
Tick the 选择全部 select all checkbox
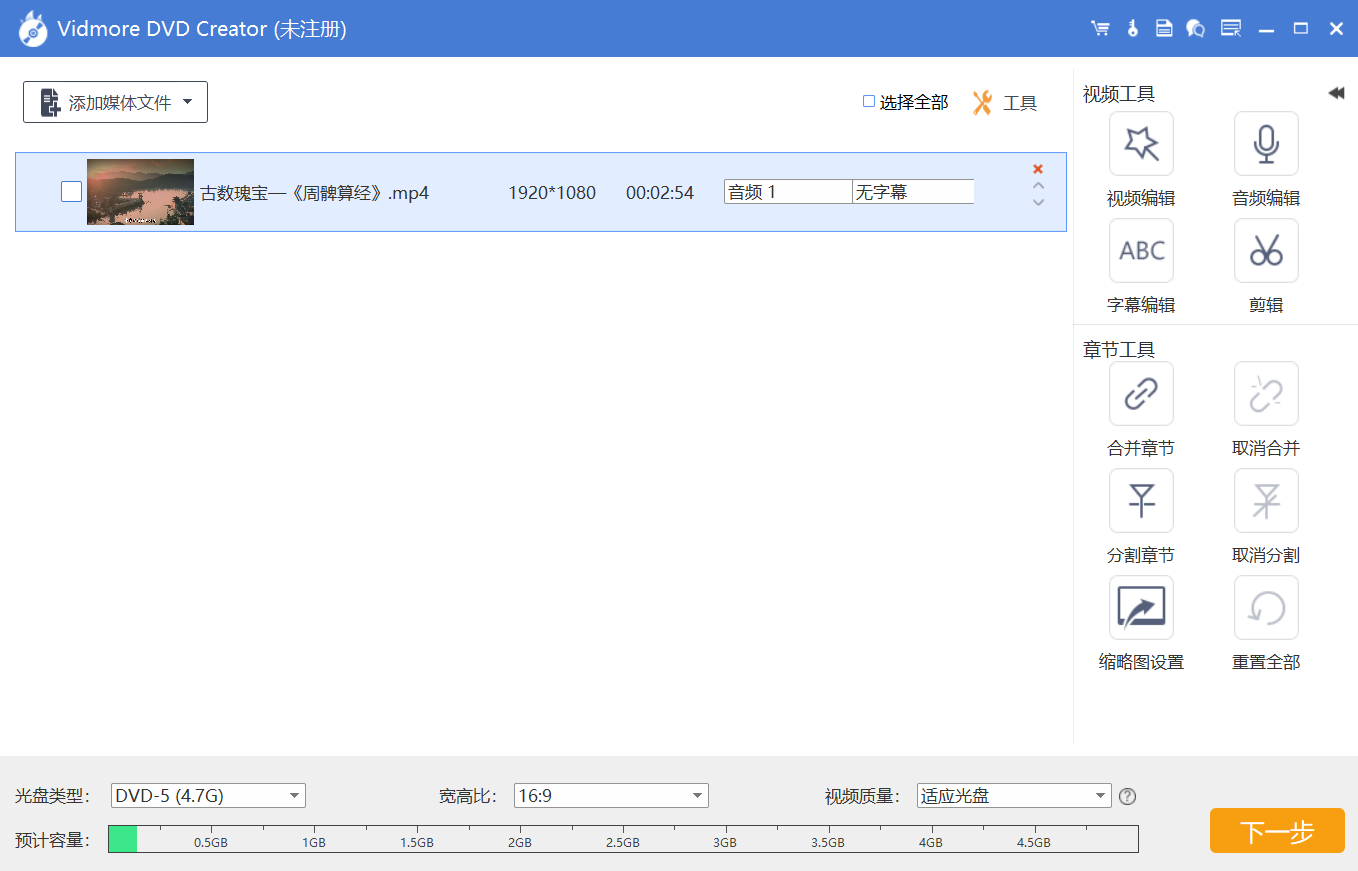point(869,101)
